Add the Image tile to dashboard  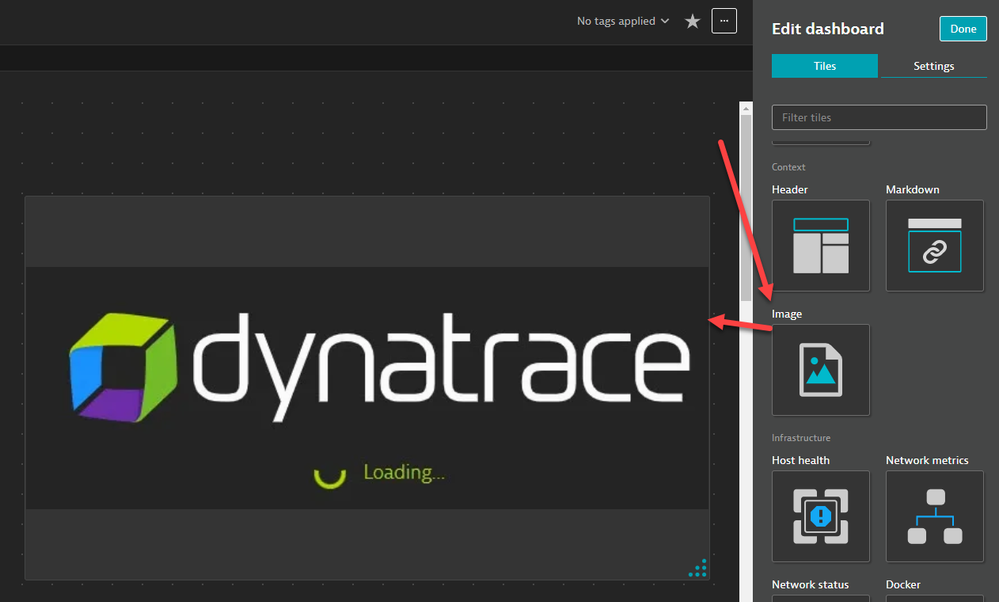click(x=820, y=369)
